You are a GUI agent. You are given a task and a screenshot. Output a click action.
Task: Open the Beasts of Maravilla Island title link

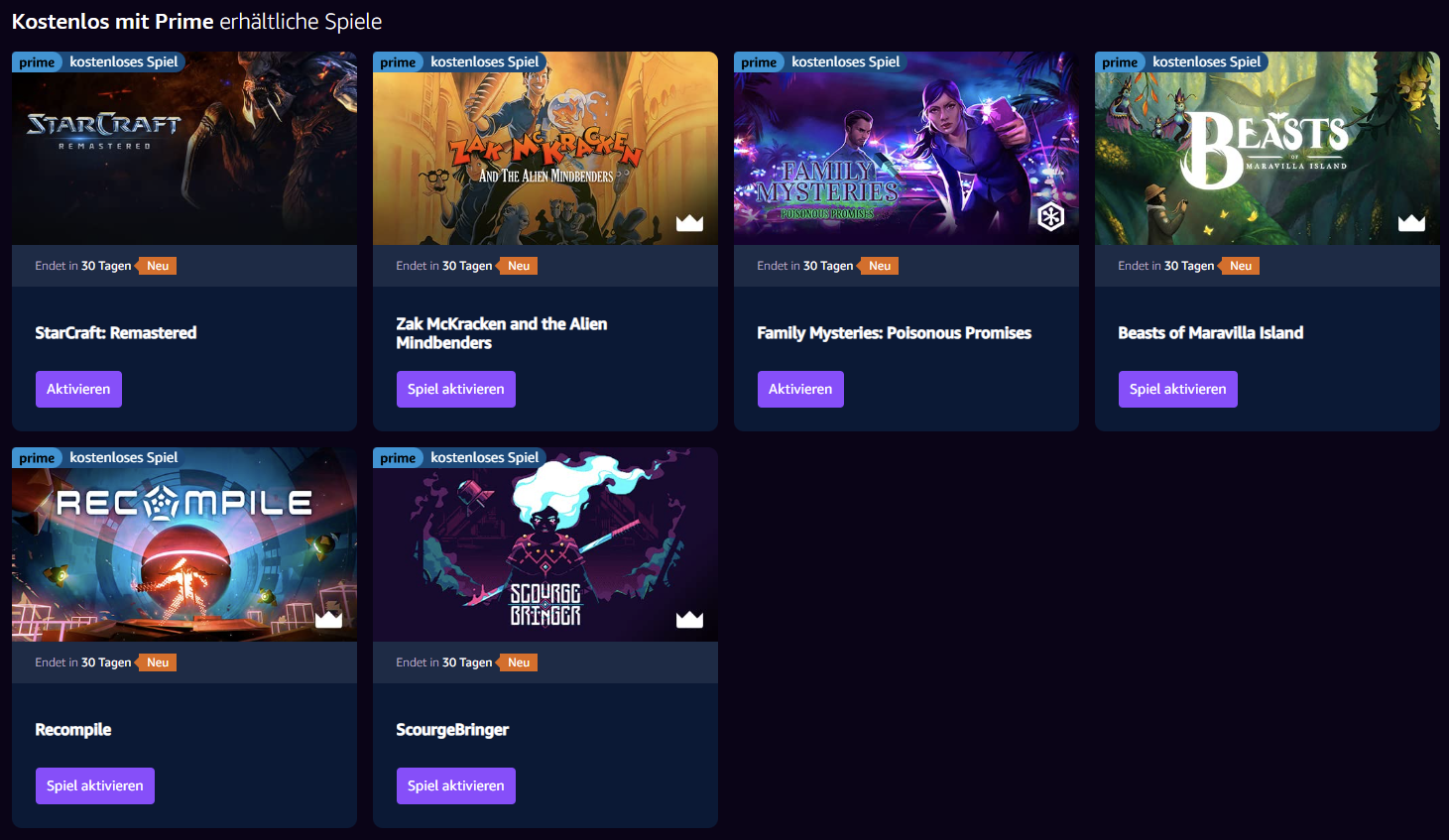point(1210,333)
